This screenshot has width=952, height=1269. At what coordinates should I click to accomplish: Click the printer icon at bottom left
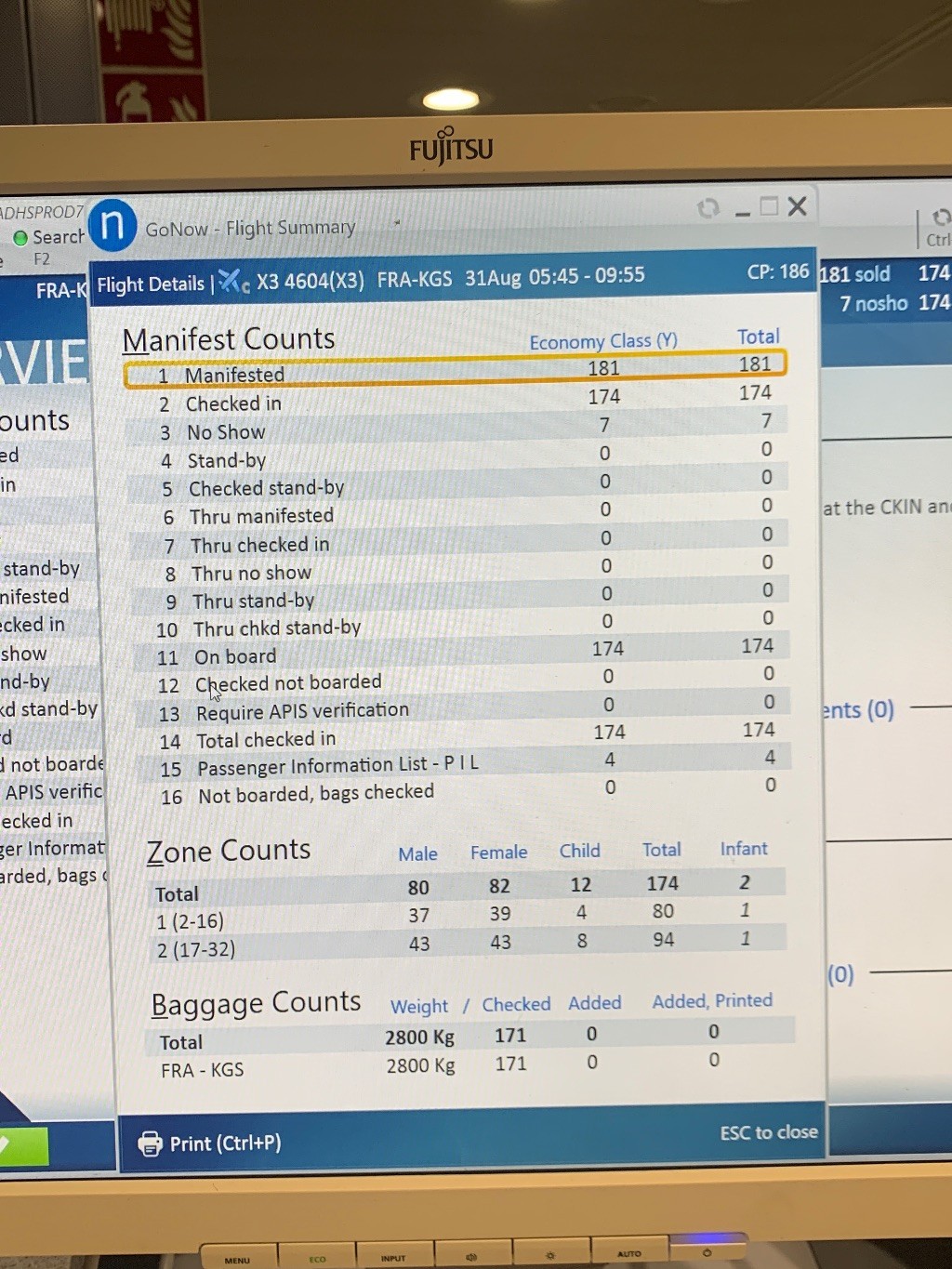point(150,1143)
